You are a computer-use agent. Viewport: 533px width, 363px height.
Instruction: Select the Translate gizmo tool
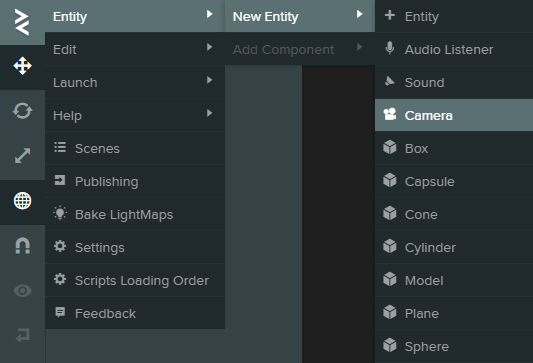click(22, 66)
